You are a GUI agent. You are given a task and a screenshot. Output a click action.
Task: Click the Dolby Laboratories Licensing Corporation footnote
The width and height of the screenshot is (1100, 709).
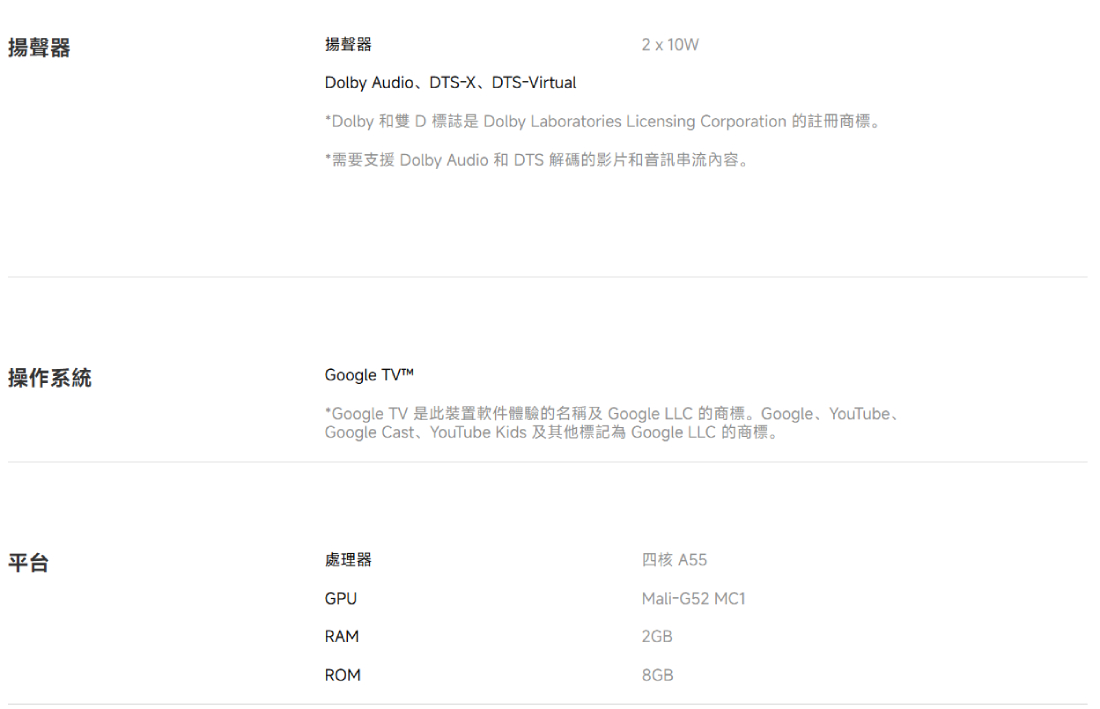pyautogui.click(x=603, y=121)
